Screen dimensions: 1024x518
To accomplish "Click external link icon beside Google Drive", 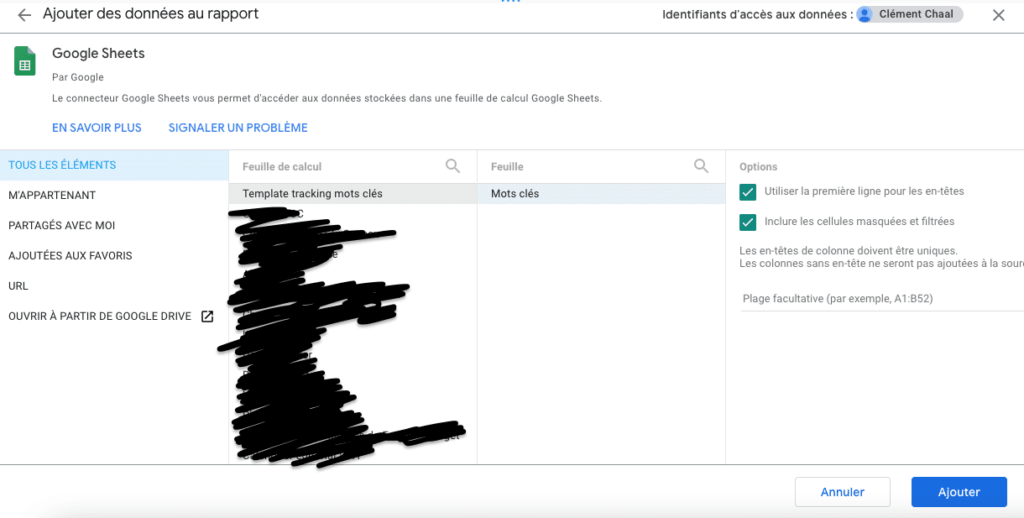I will (207, 316).
